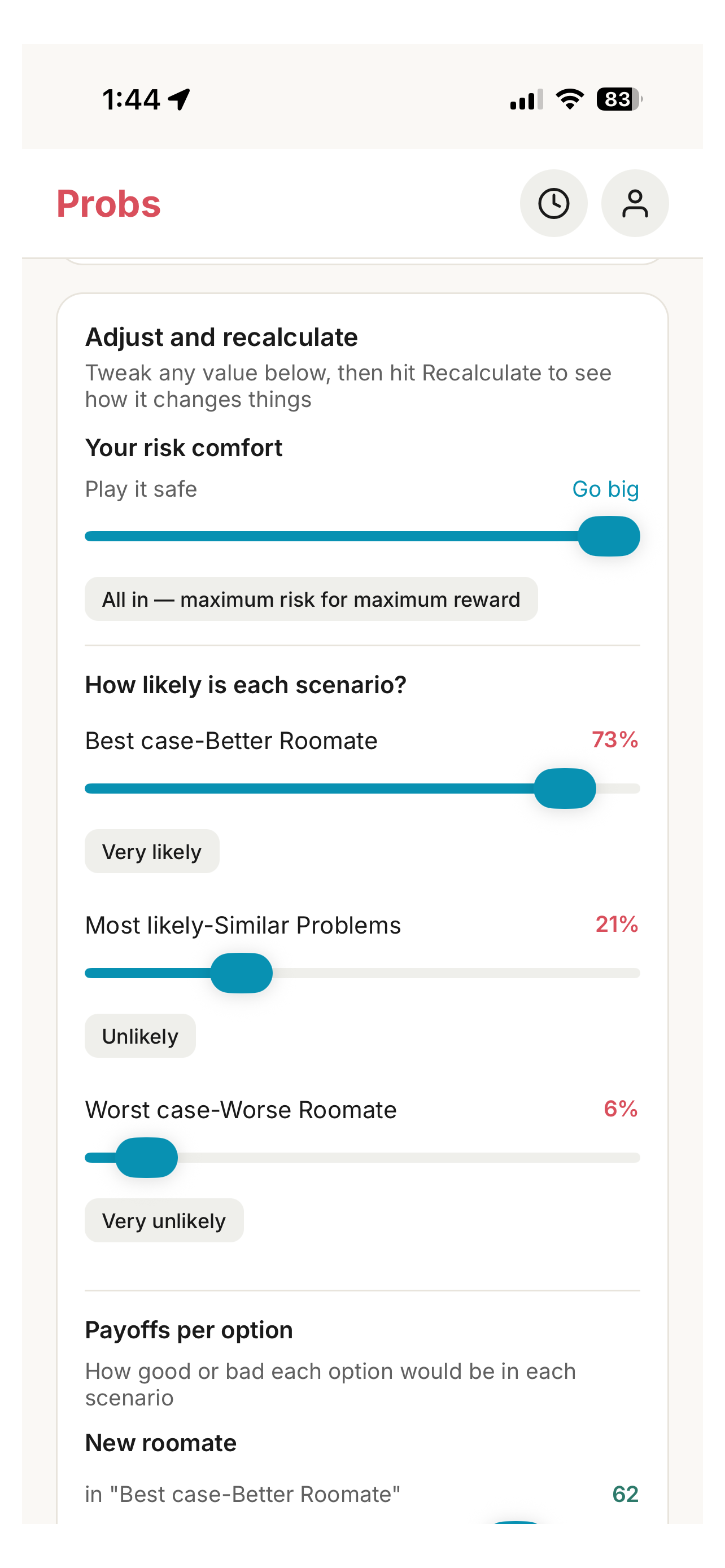The height and width of the screenshot is (1568, 725).
Task: Tap the 'Play it safe' label
Action: (x=140, y=489)
